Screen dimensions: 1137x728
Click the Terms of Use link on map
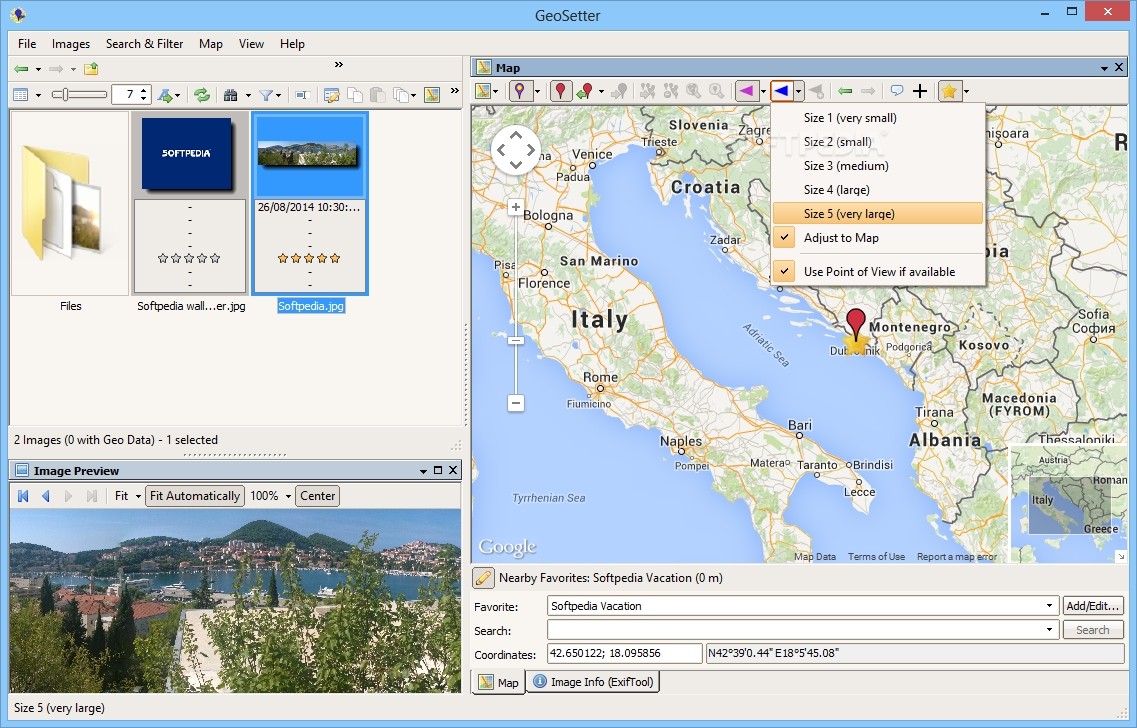[x=876, y=556]
